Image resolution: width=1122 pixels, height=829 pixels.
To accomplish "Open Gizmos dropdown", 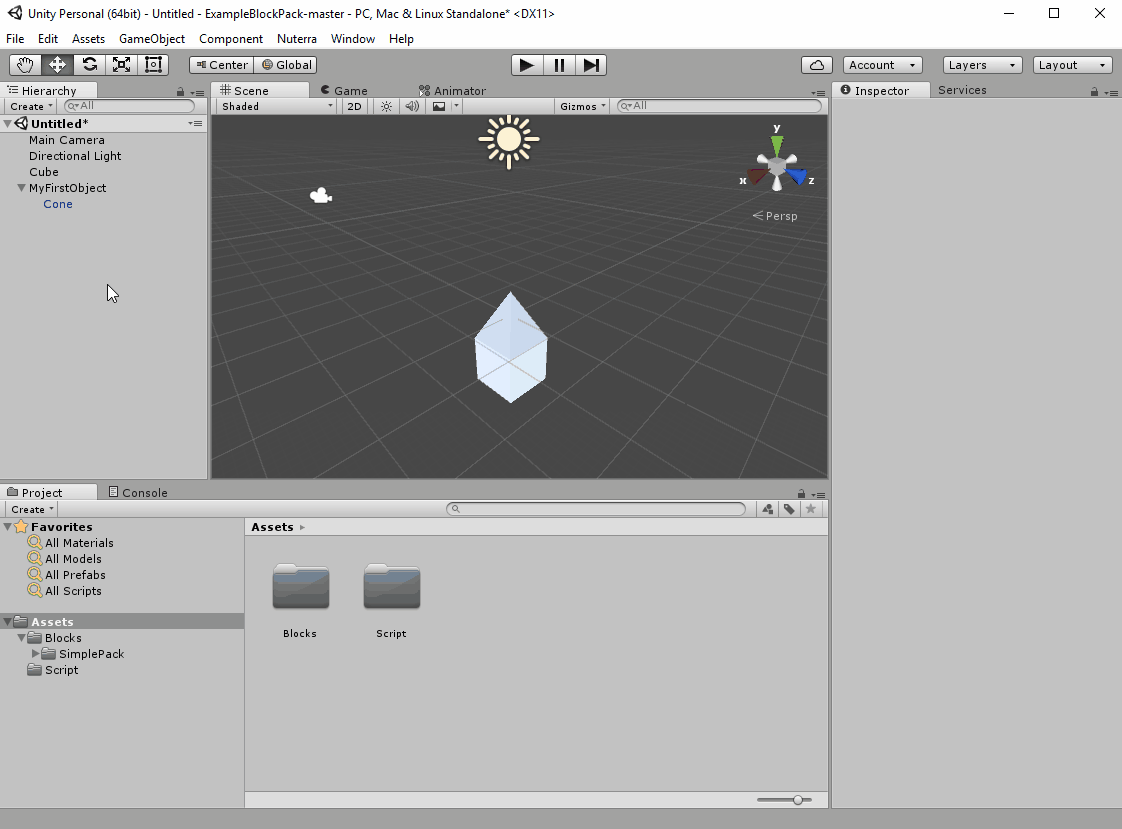I will click(582, 106).
